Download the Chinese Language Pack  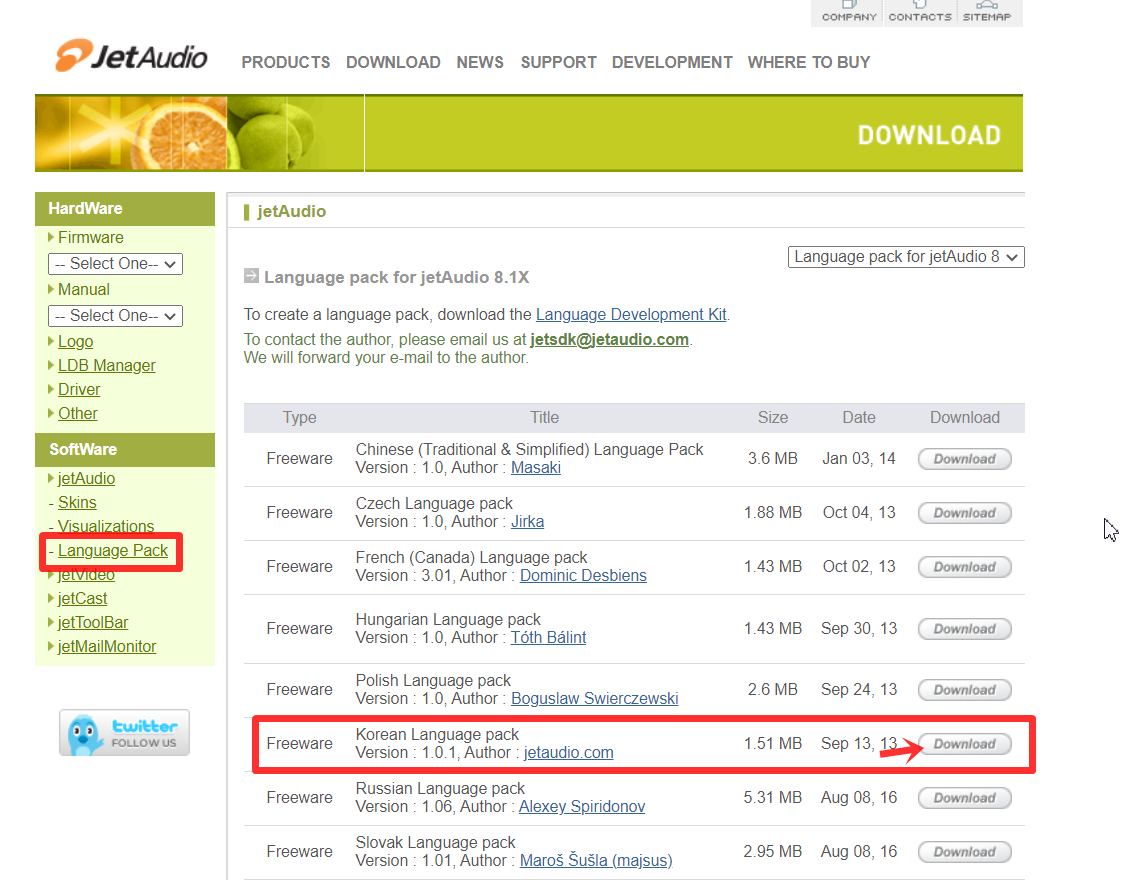pos(964,458)
